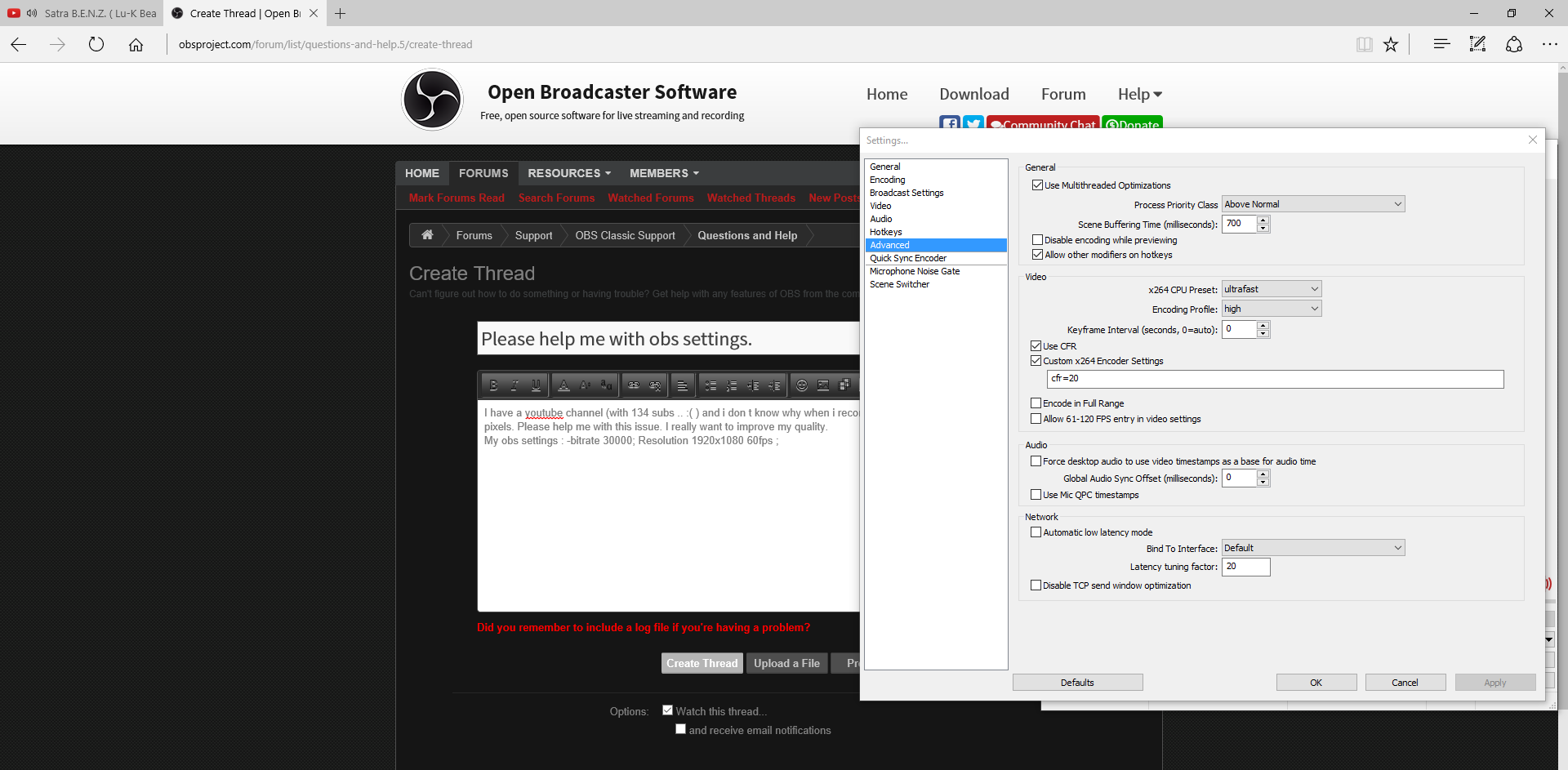Image resolution: width=1568 pixels, height=770 pixels.
Task: Insert a link with the editor link icon
Action: coord(634,385)
